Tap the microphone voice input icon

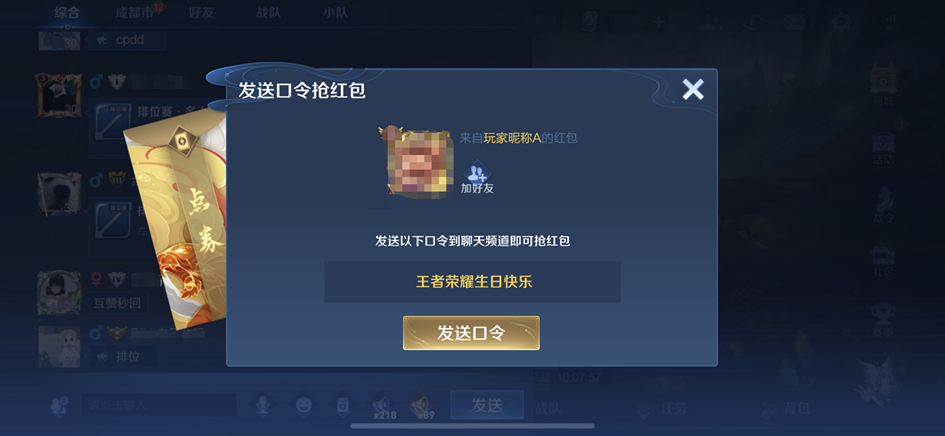[263, 405]
